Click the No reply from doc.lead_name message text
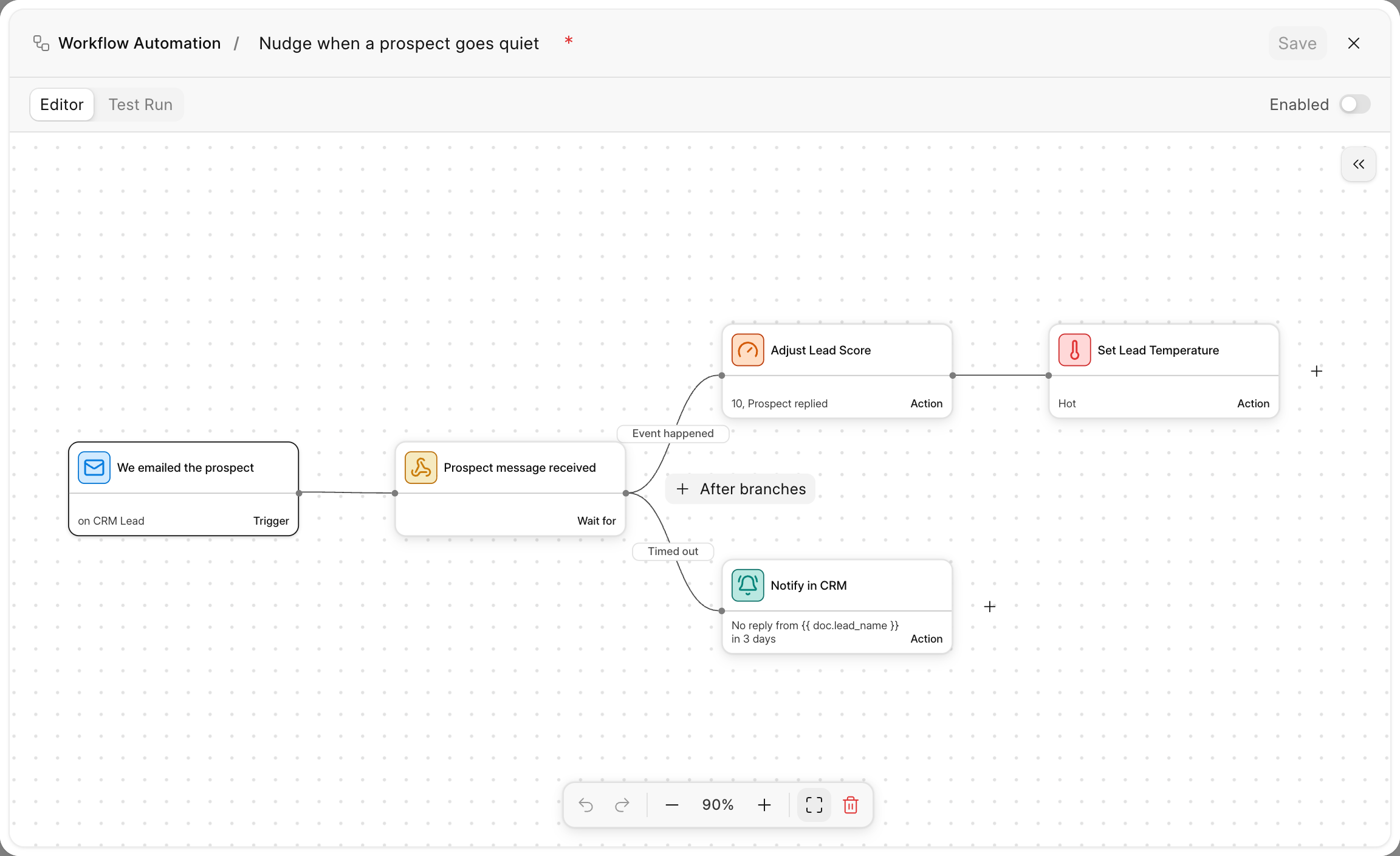The image size is (1400, 856). point(815,632)
